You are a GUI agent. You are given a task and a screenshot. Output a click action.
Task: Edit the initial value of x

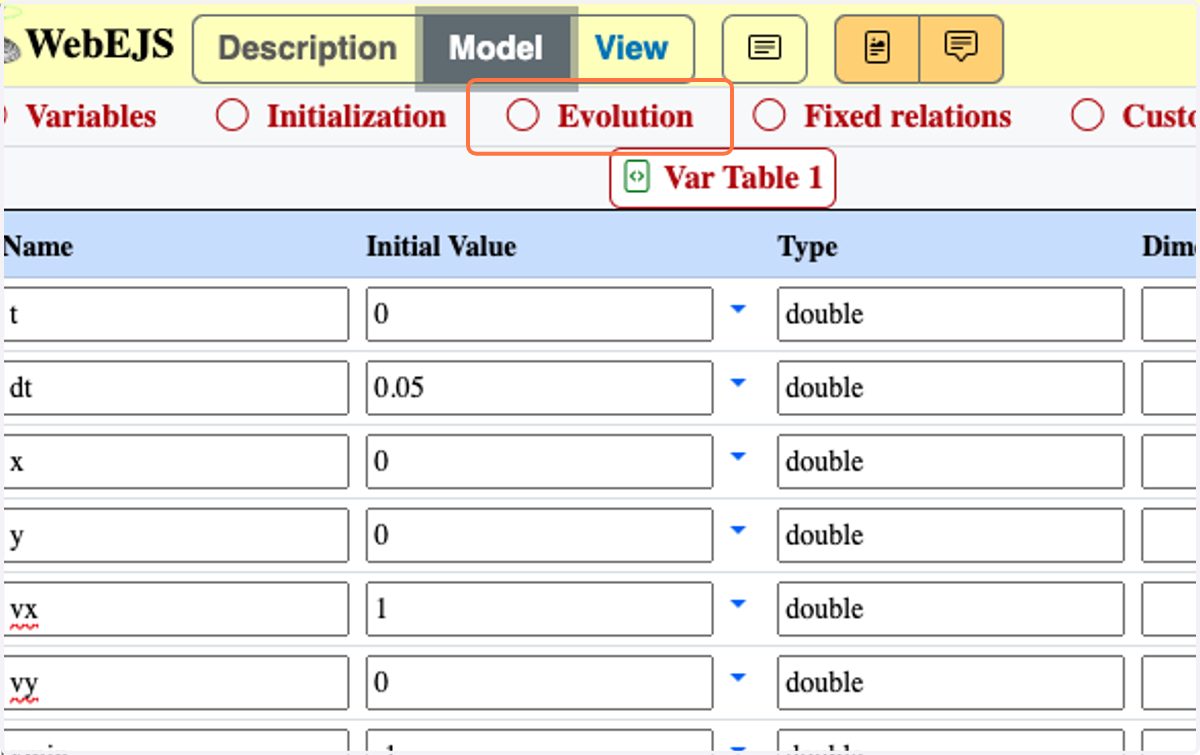click(x=540, y=461)
